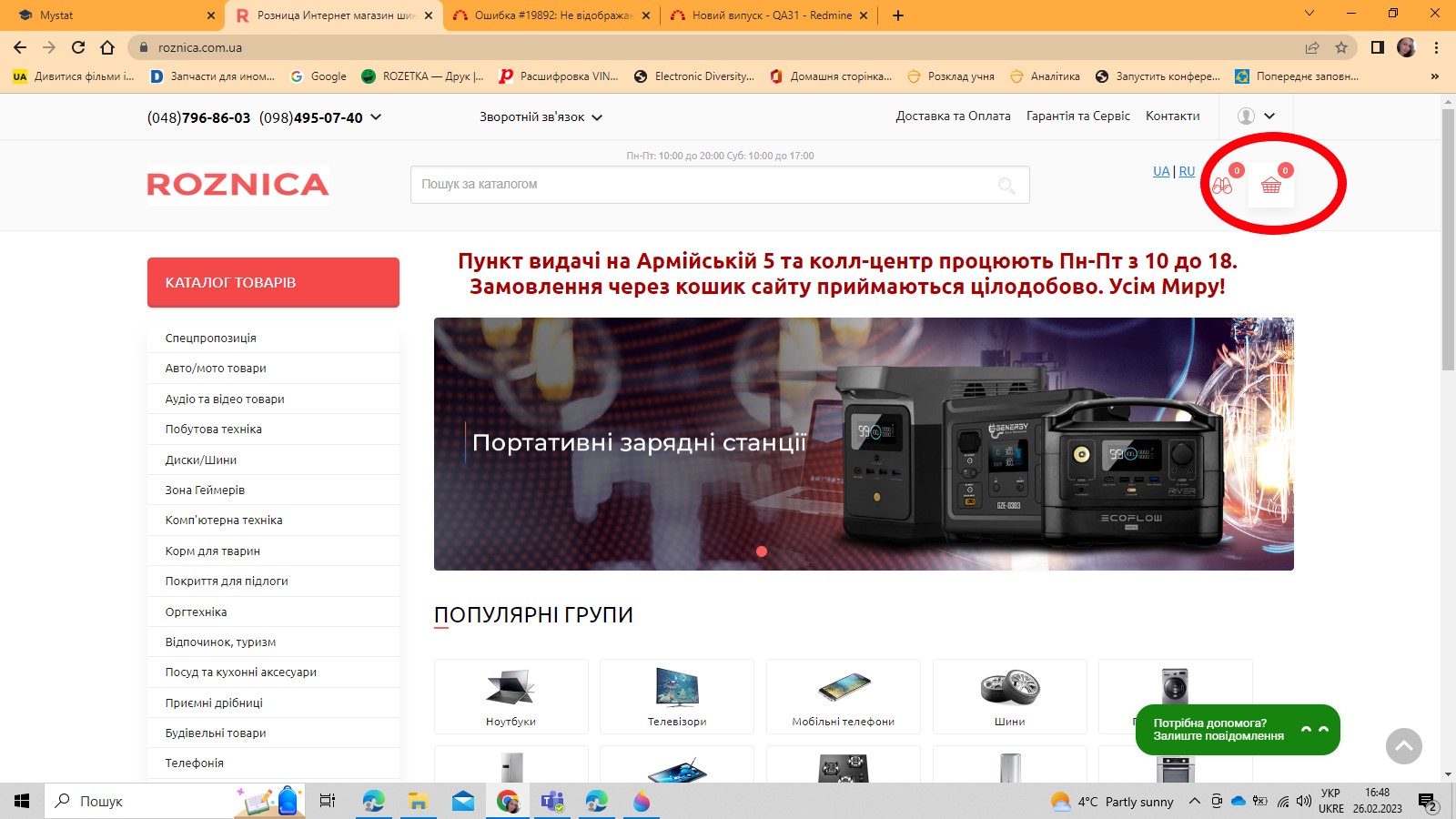Switch site language to RU
The height and width of the screenshot is (819, 1456).
click(x=1187, y=171)
